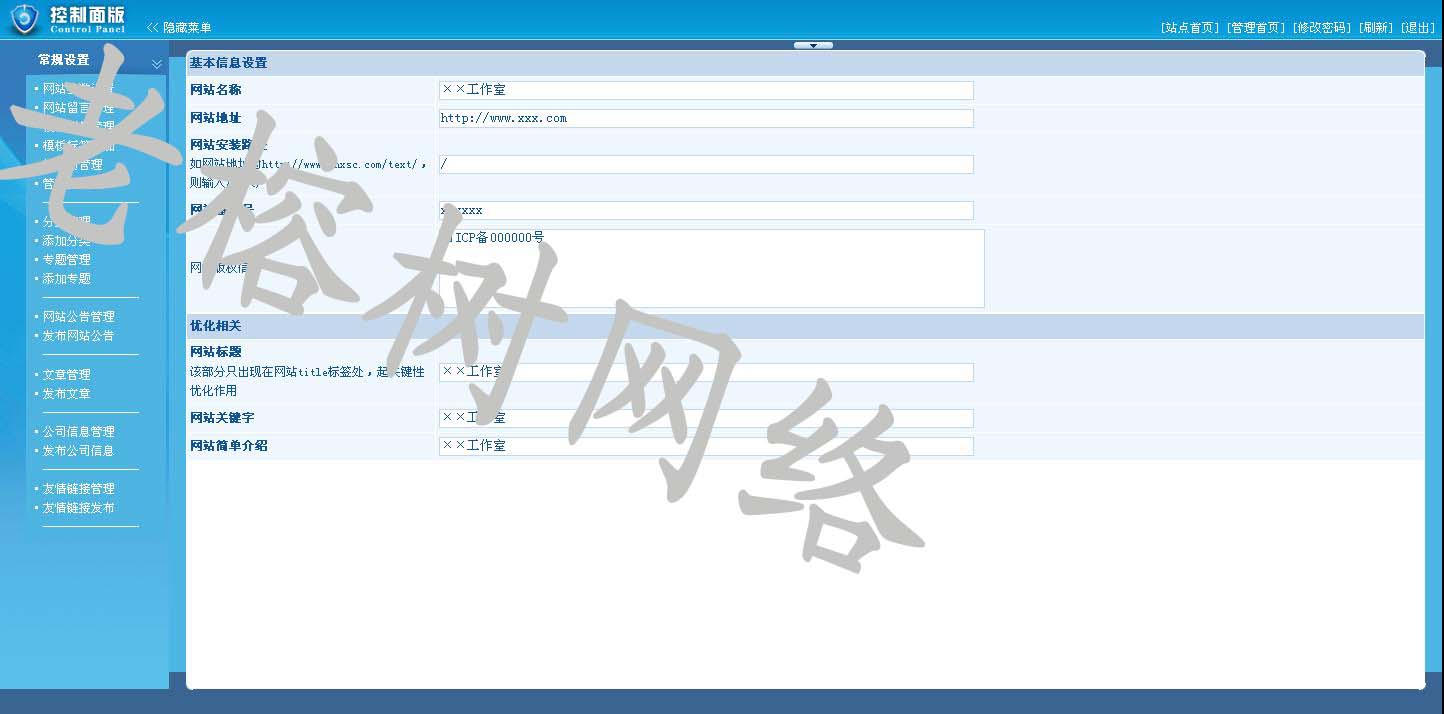The width and height of the screenshot is (1444, 714).
Task: Click the 网站地址 input with http://www.xxx.com
Action: point(706,118)
